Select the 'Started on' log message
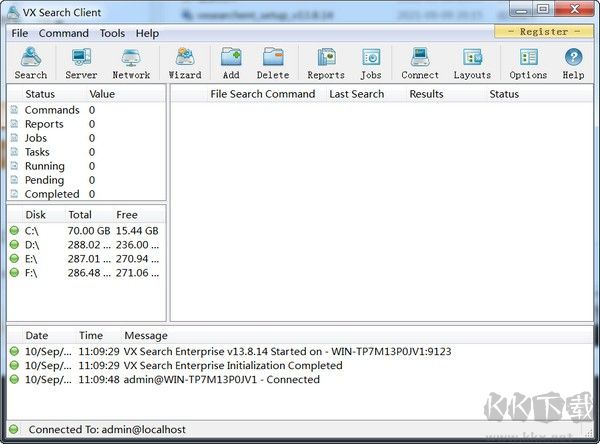Image resolution: width=600 pixels, height=444 pixels. point(287,351)
